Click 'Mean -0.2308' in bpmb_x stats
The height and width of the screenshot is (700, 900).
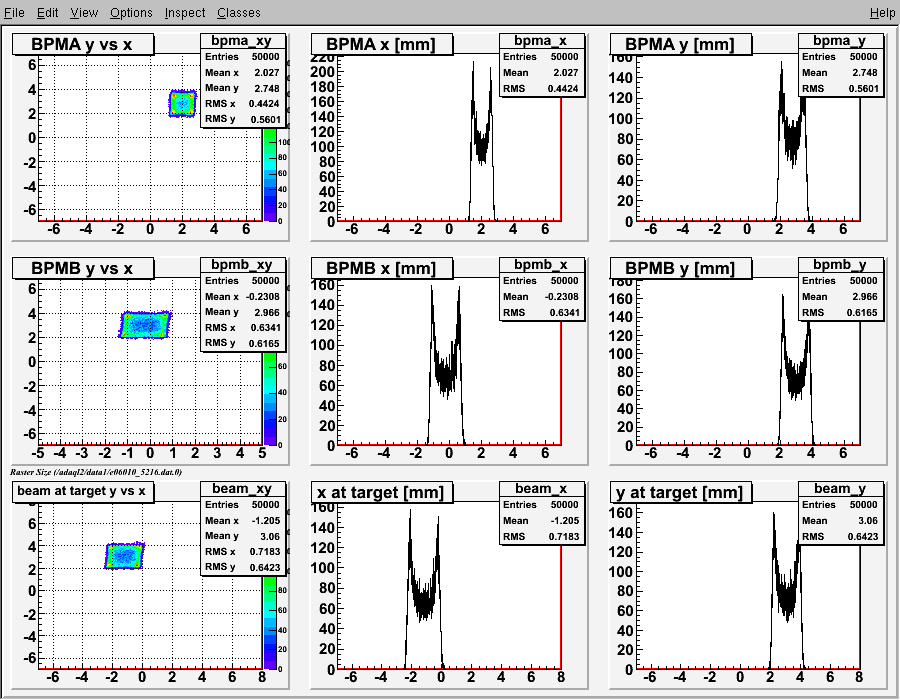[x=541, y=297]
